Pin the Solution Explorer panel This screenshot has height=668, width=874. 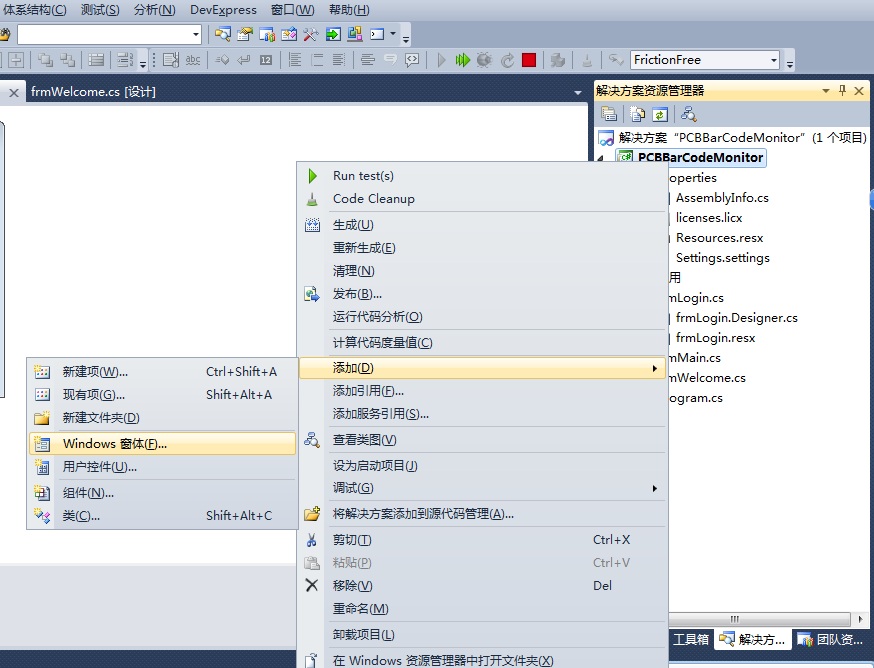click(x=843, y=90)
